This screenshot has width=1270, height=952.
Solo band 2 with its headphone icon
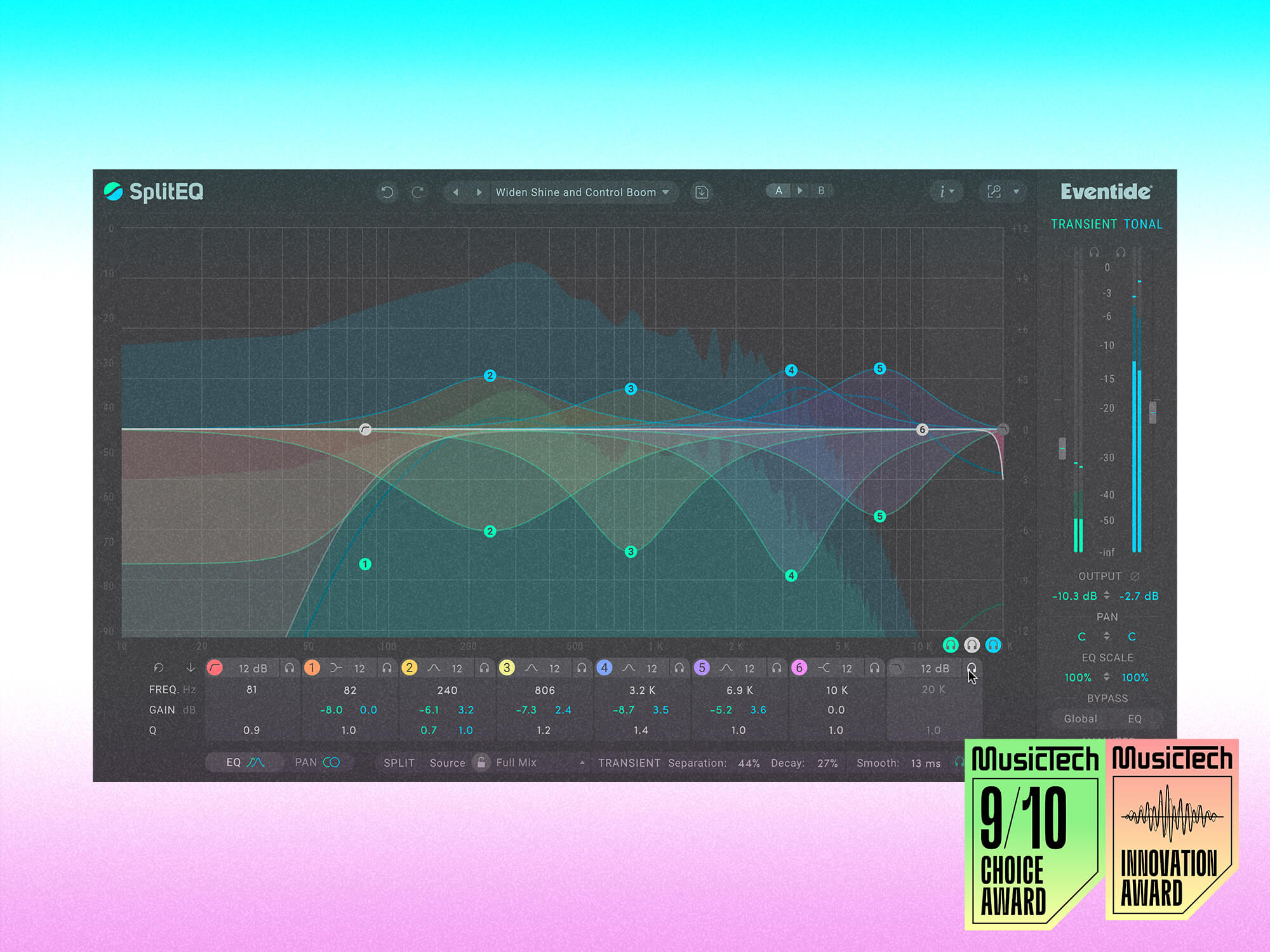coord(485,668)
